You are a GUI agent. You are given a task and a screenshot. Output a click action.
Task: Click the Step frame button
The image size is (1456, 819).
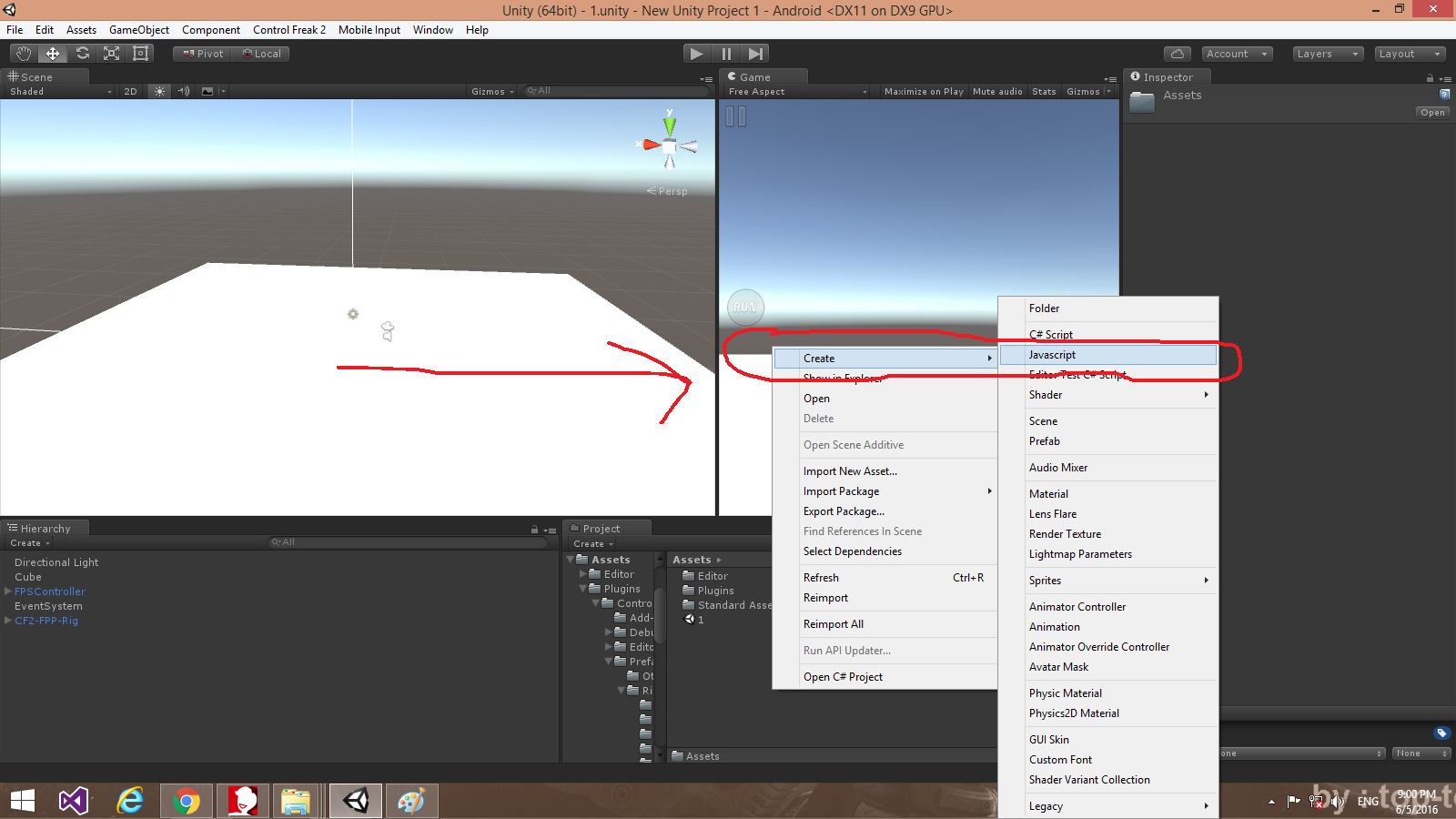click(755, 54)
